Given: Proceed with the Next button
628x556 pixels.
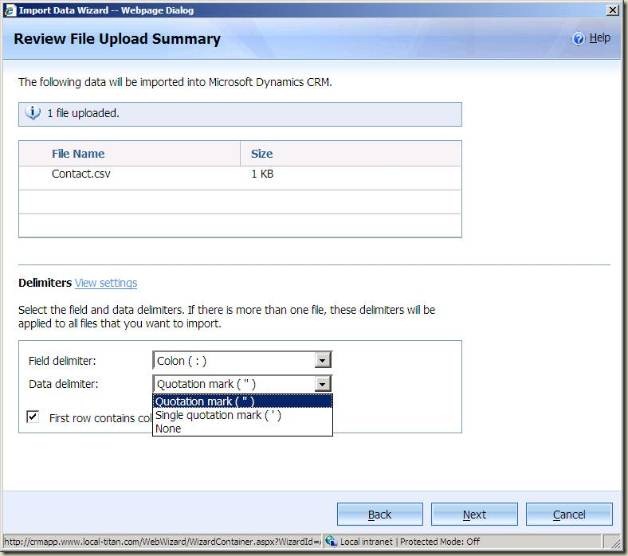Looking at the screenshot, I should (x=474, y=514).
